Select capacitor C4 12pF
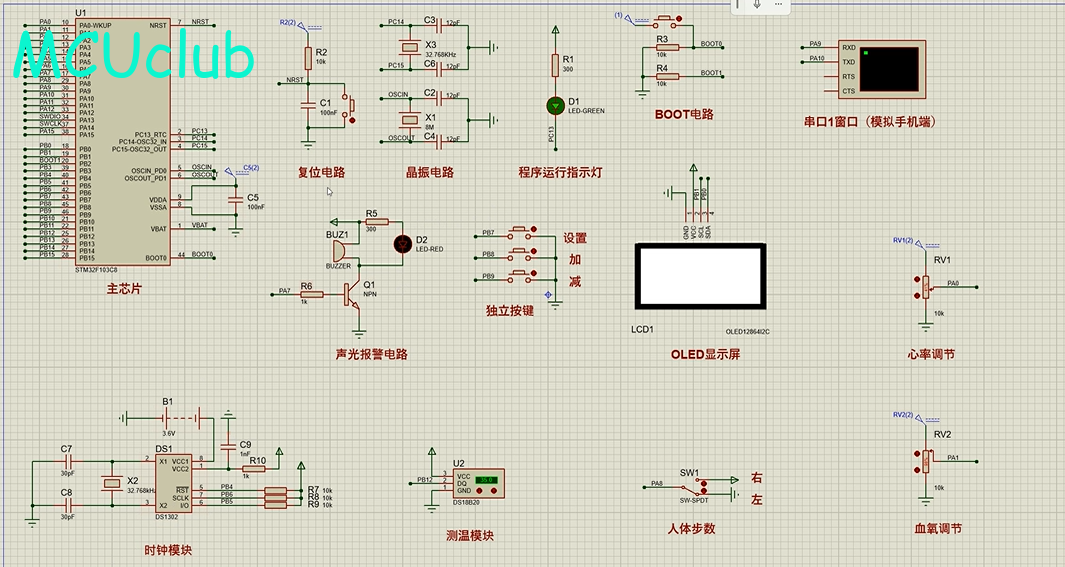This screenshot has height=567, width=1065. [x=441, y=141]
